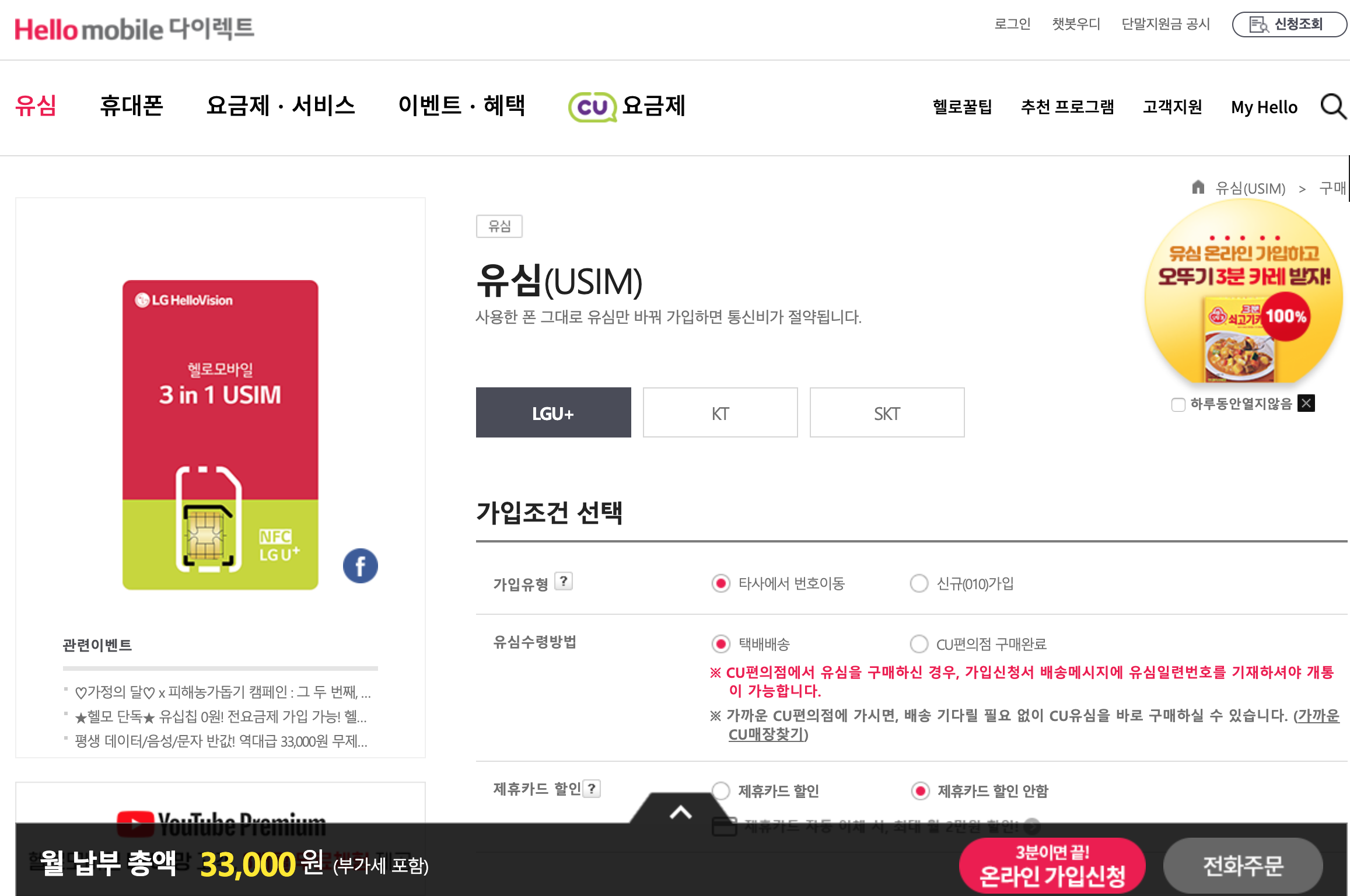This screenshot has width=1350, height=896.
Task: Open the CU 요금제 menu
Action: click(x=627, y=107)
